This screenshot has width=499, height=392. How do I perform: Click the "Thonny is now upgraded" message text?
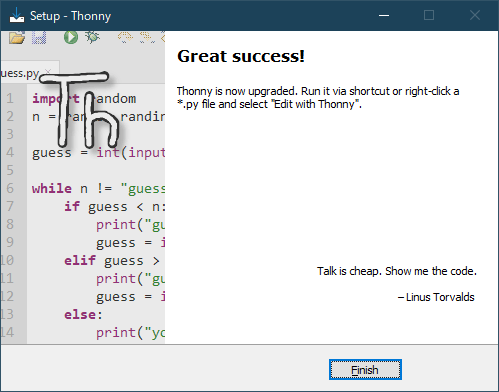[x=318, y=98]
